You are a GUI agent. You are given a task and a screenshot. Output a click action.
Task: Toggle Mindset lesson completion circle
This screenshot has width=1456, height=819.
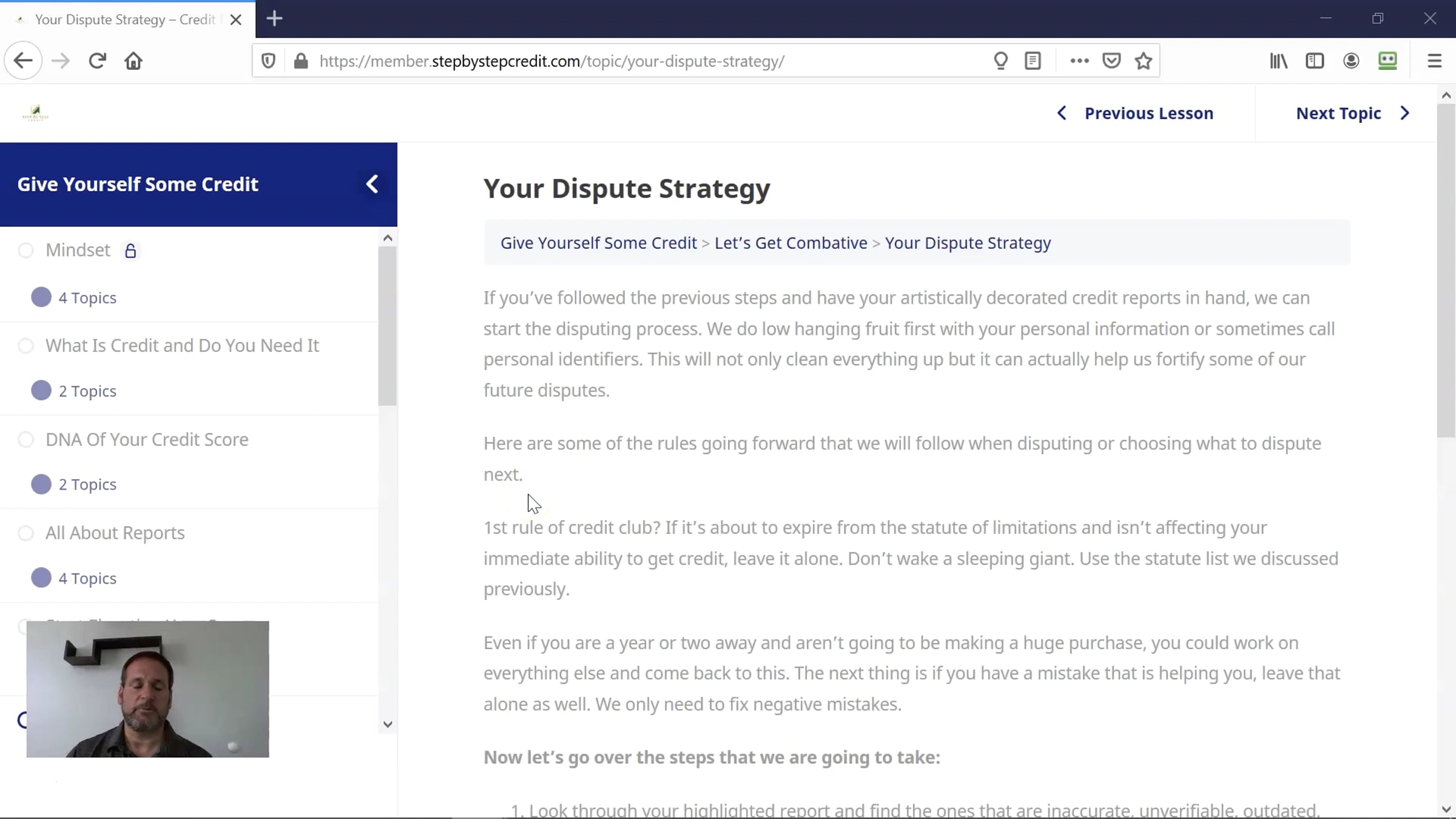click(25, 250)
